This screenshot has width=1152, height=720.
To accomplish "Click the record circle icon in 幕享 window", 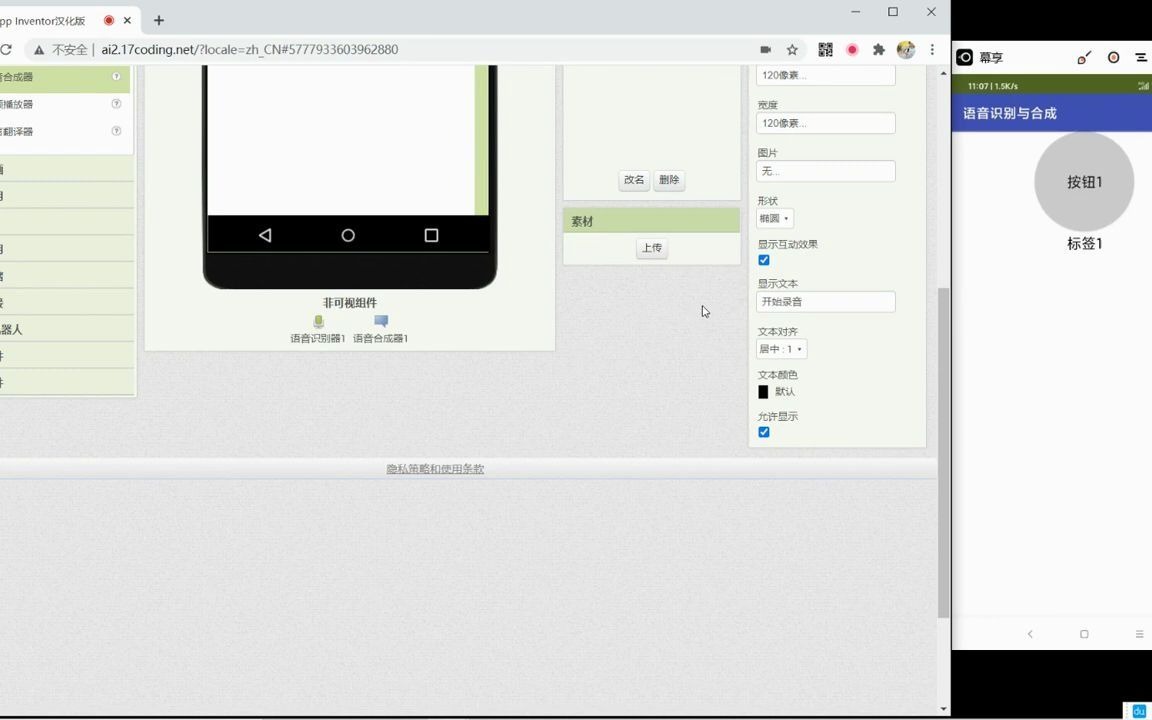I will [x=1114, y=57].
